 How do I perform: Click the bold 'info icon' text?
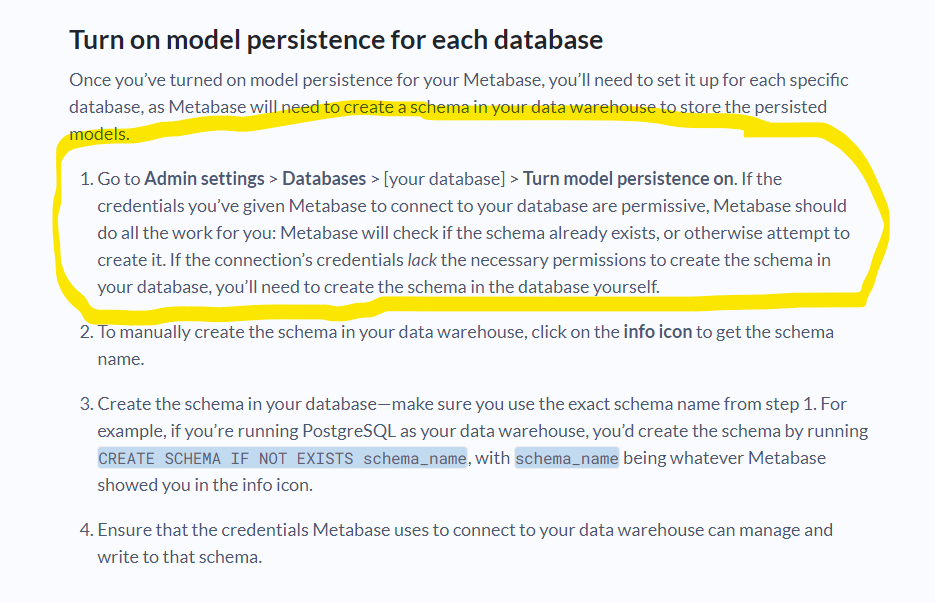658,331
